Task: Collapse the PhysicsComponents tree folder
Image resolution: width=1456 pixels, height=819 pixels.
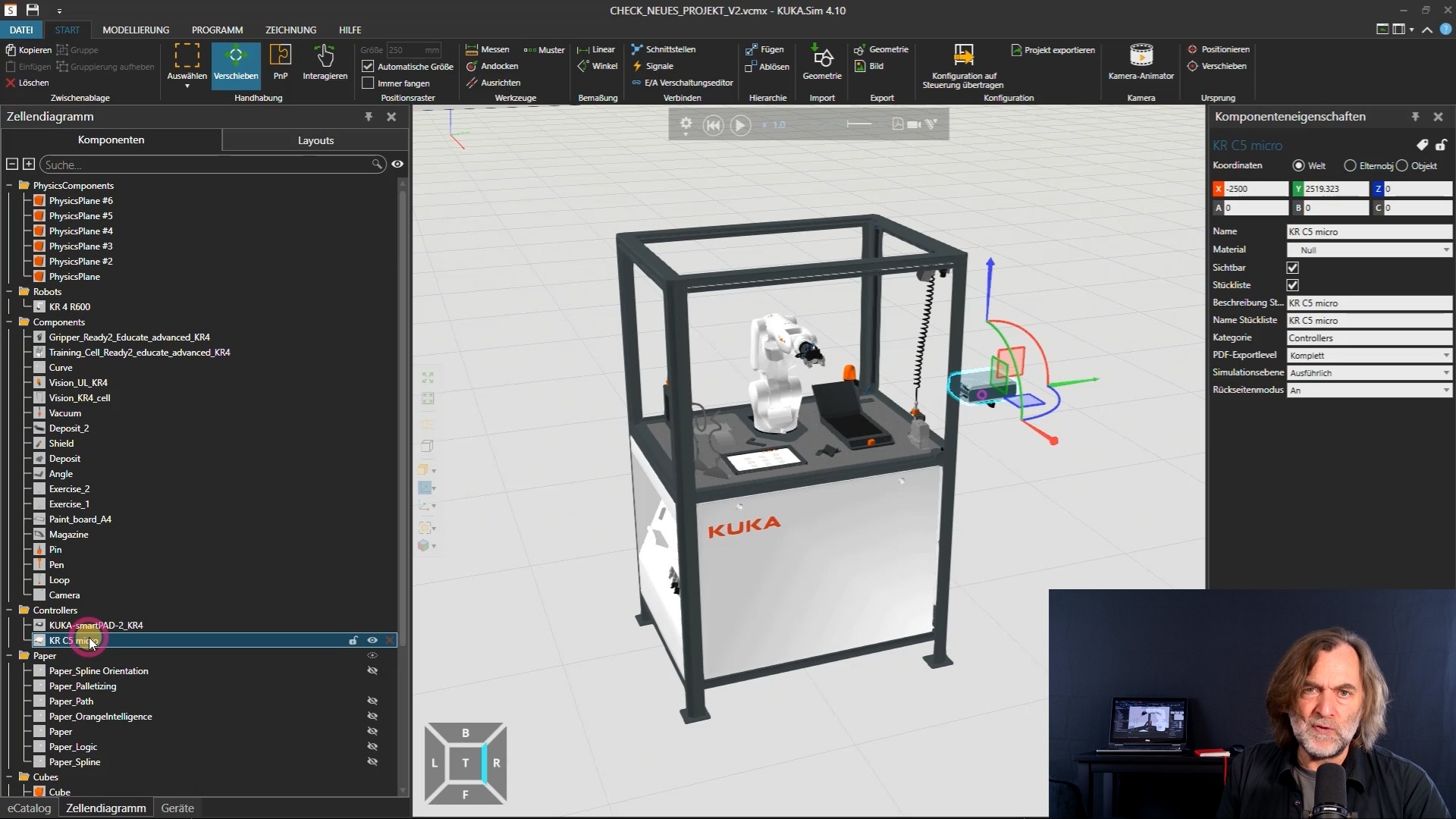Action: [9, 185]
